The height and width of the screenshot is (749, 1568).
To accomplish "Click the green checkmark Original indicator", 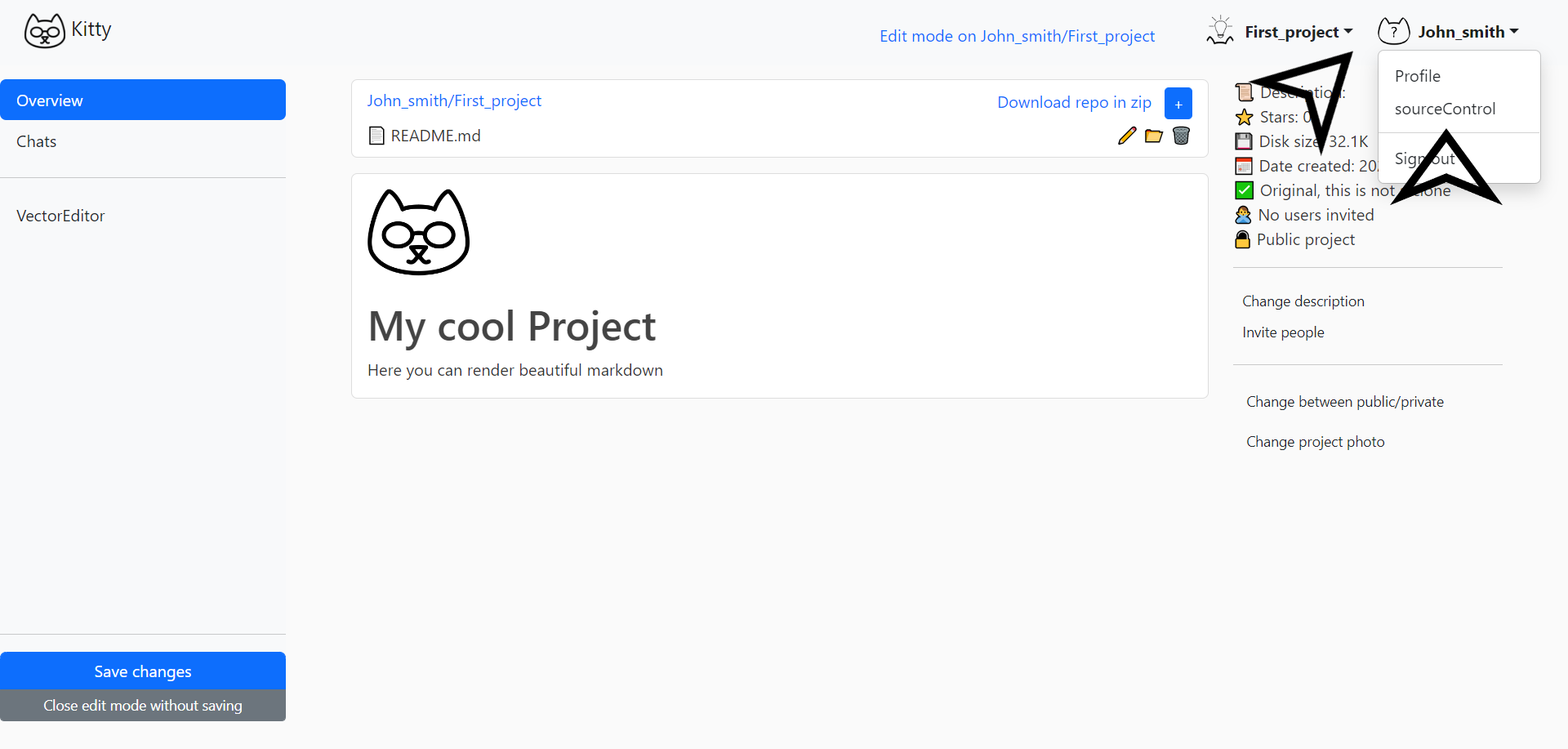I will click(1244, 190).
